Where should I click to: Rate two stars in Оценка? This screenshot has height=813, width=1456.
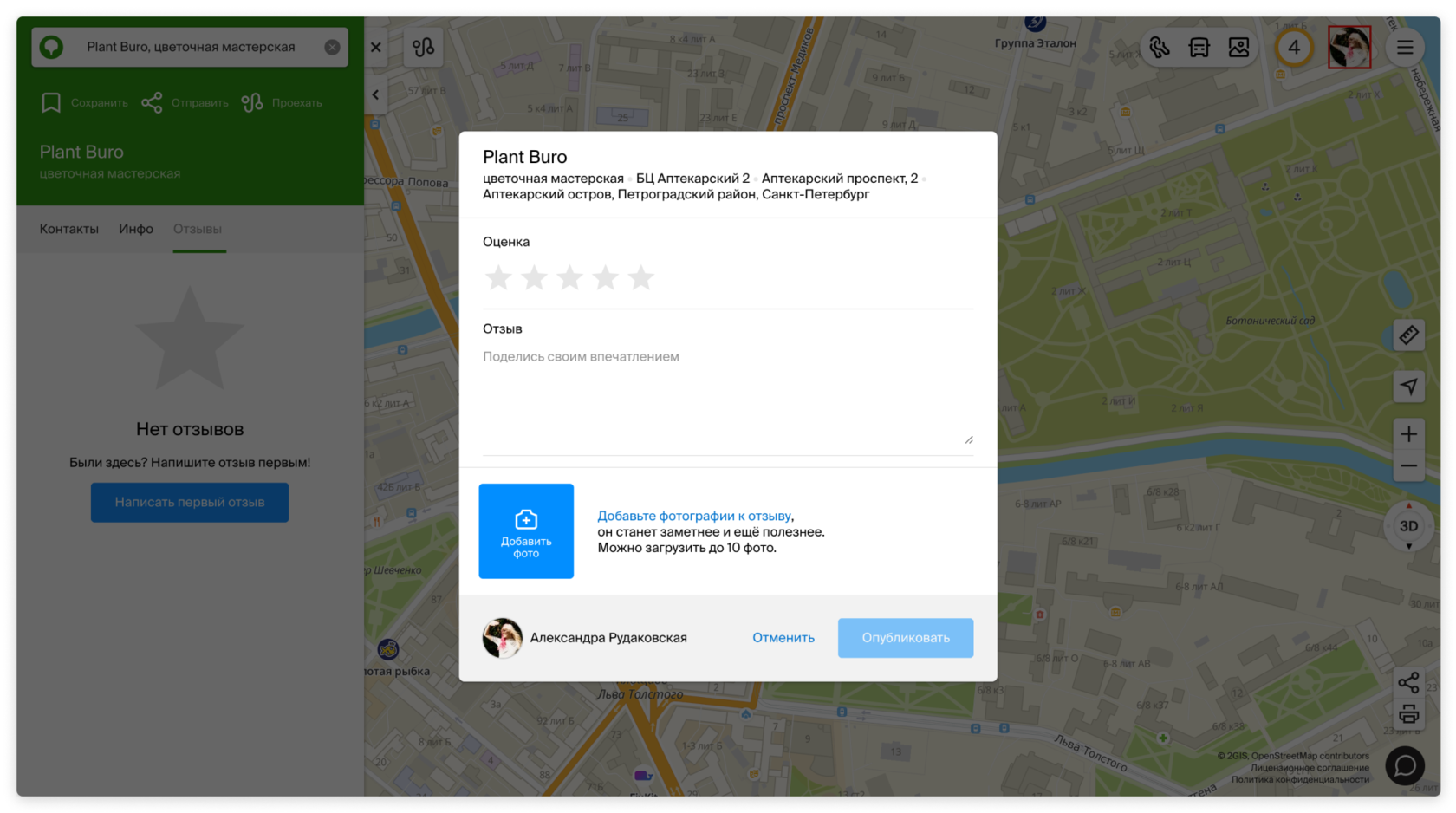tap(534, 278)
